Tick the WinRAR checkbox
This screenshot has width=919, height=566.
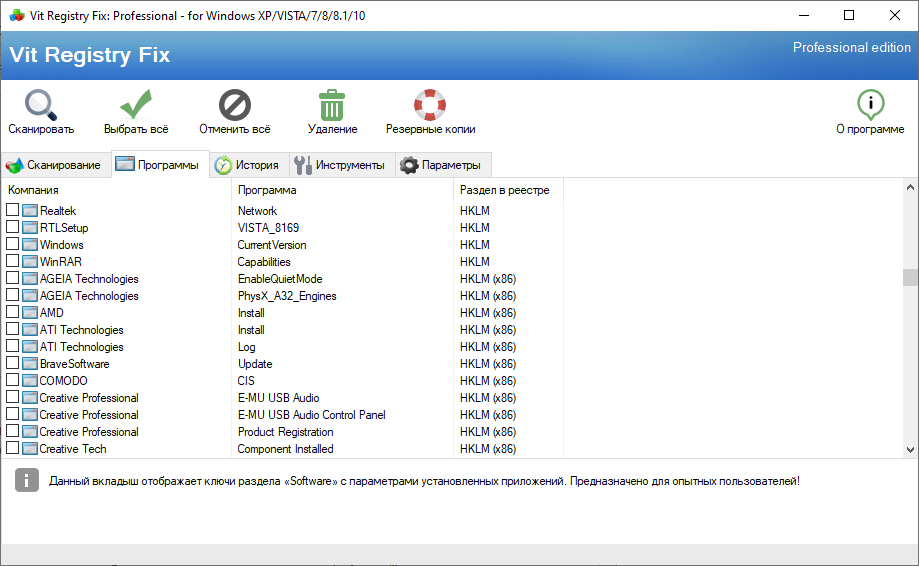pyautogui.click(x=12, y=260)
